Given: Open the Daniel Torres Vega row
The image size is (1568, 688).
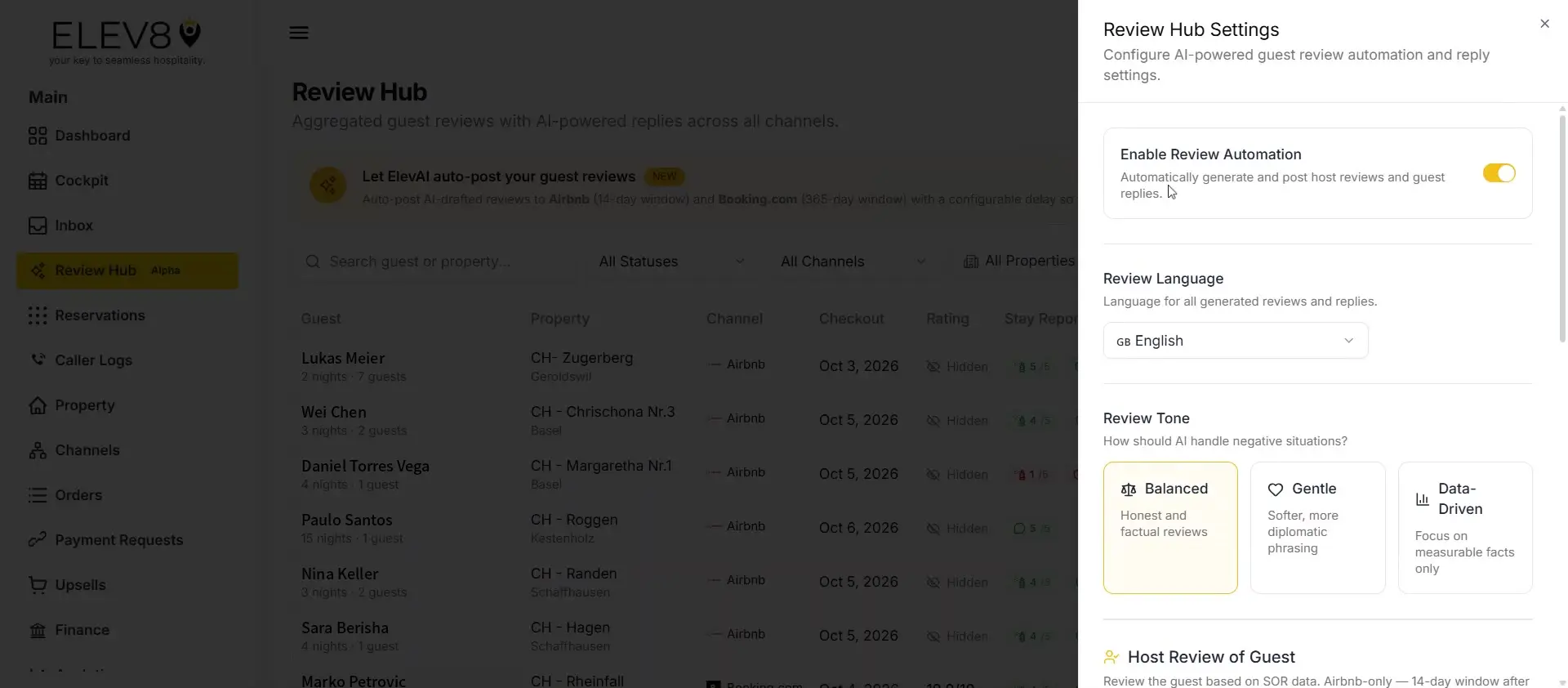Looking at the screenshot, I should coord(686,474).
